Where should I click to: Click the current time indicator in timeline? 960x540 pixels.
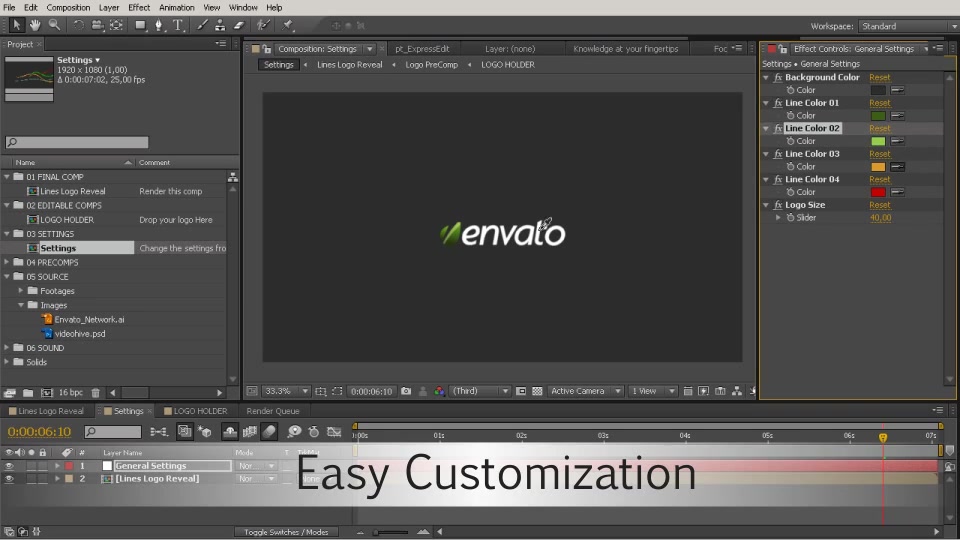pos(883,437)
